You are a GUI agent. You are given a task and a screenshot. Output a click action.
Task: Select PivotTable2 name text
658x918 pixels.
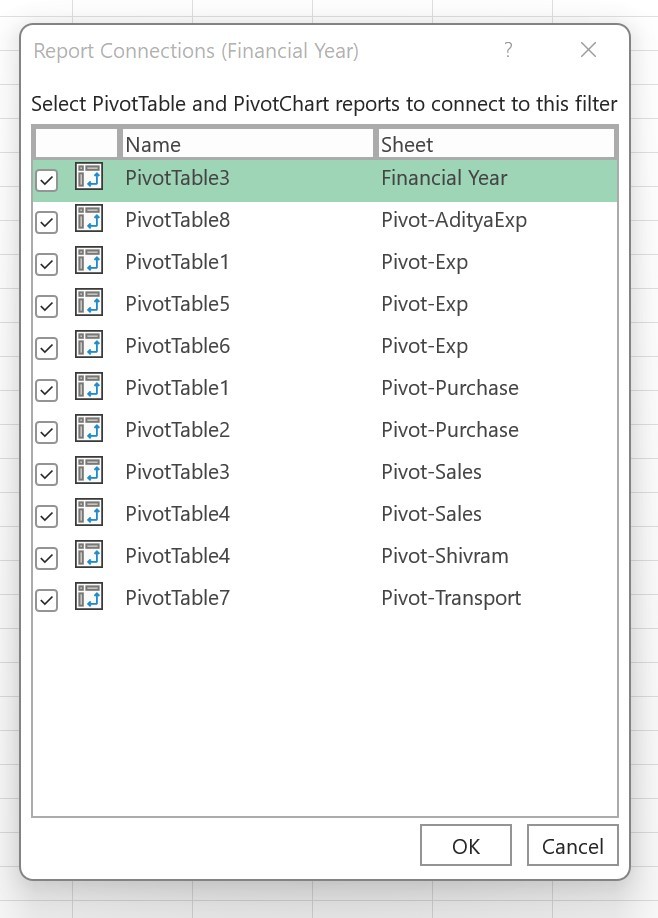(177, 430)
